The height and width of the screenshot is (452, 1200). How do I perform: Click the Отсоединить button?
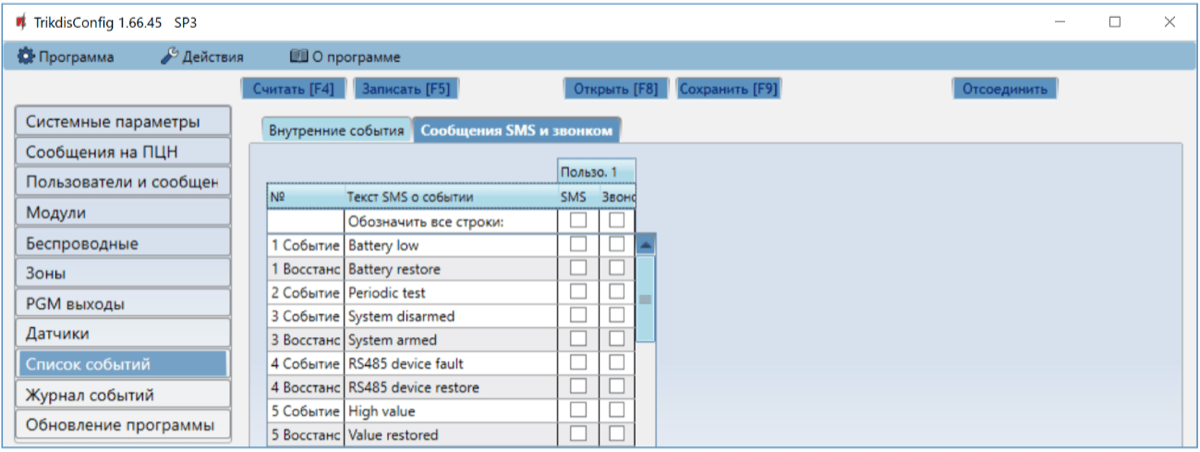tap(1004, 88)
